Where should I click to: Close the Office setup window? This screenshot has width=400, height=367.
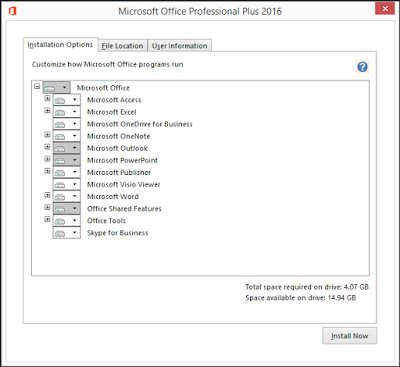[x=385, y=9]
